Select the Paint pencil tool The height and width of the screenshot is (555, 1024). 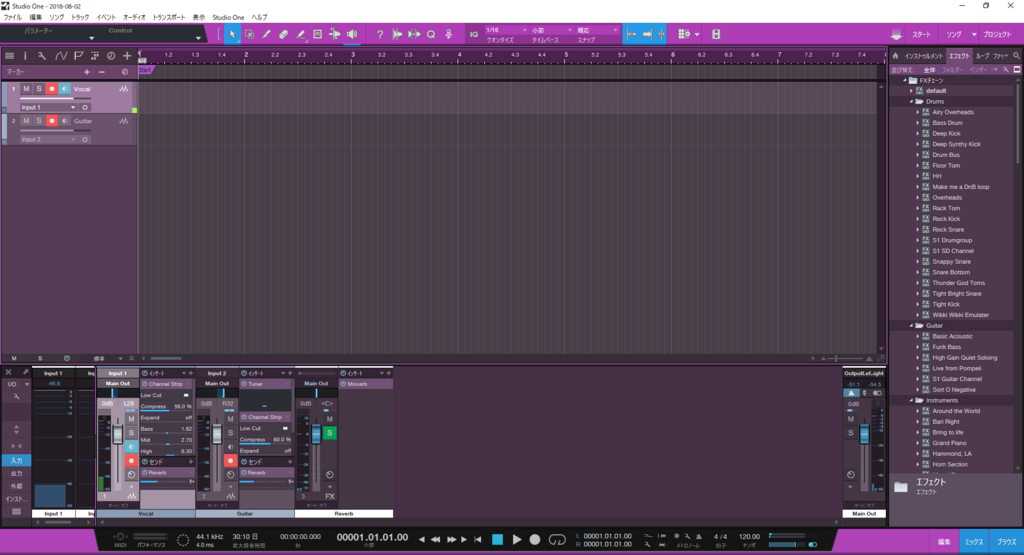[266, 34]
